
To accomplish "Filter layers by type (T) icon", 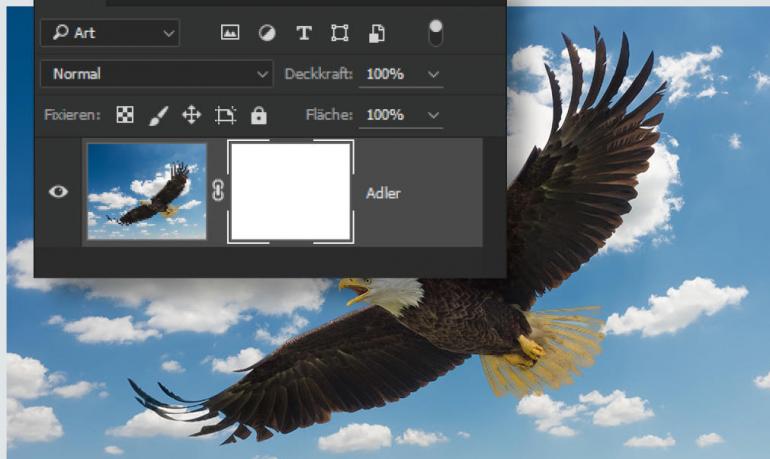I will click(x=304, y=33).
